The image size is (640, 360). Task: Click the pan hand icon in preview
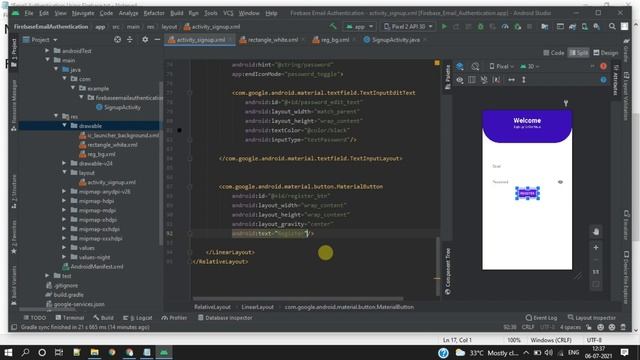(596, 232)
